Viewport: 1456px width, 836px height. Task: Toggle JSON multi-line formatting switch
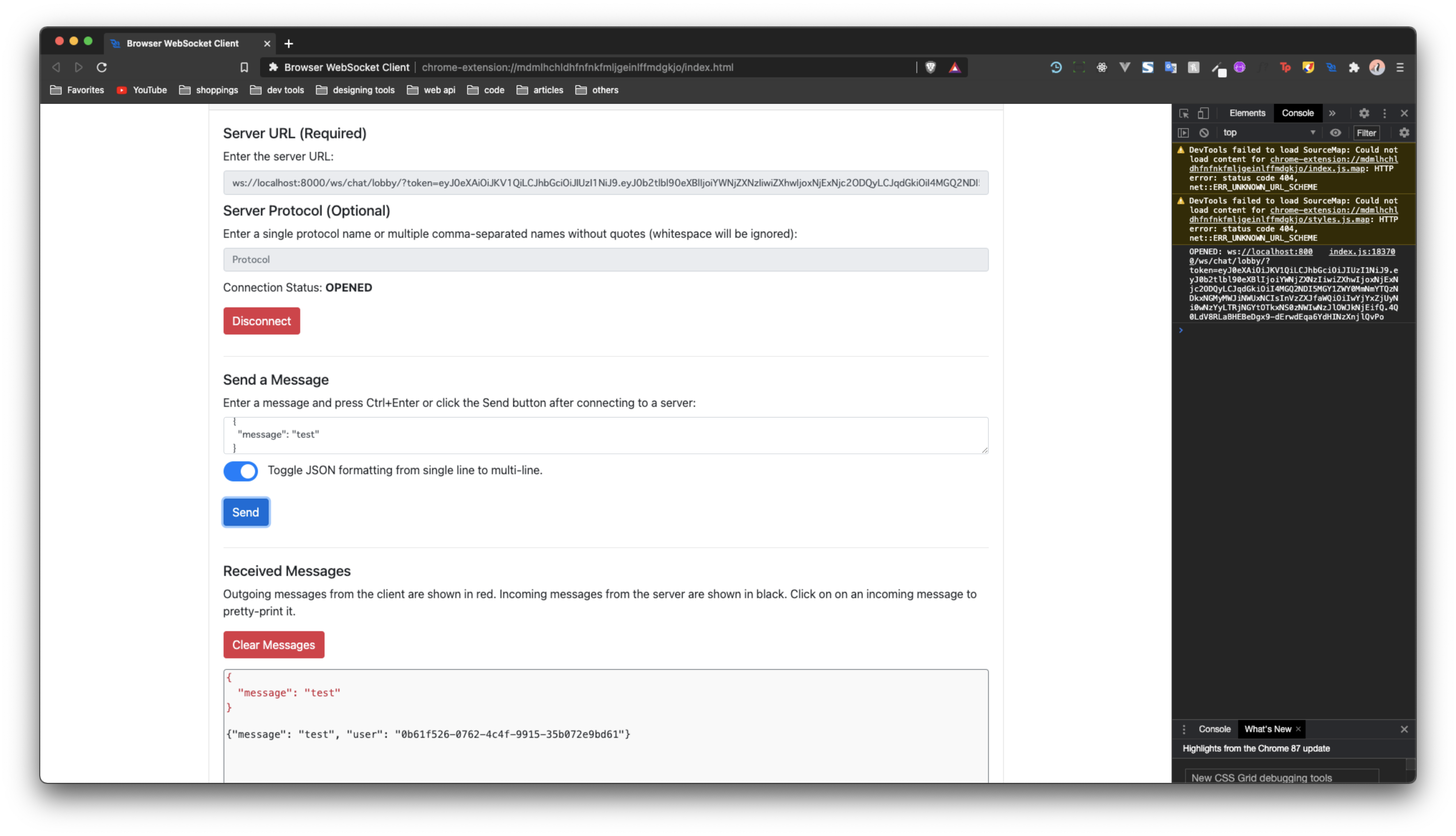click(240, 471)
